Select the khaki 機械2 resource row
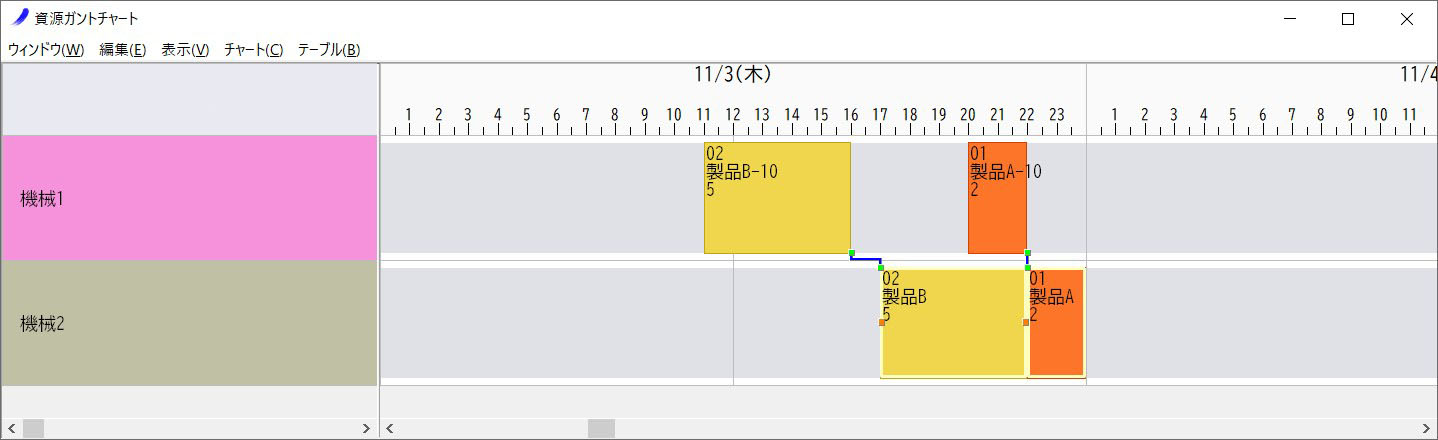 189,323
